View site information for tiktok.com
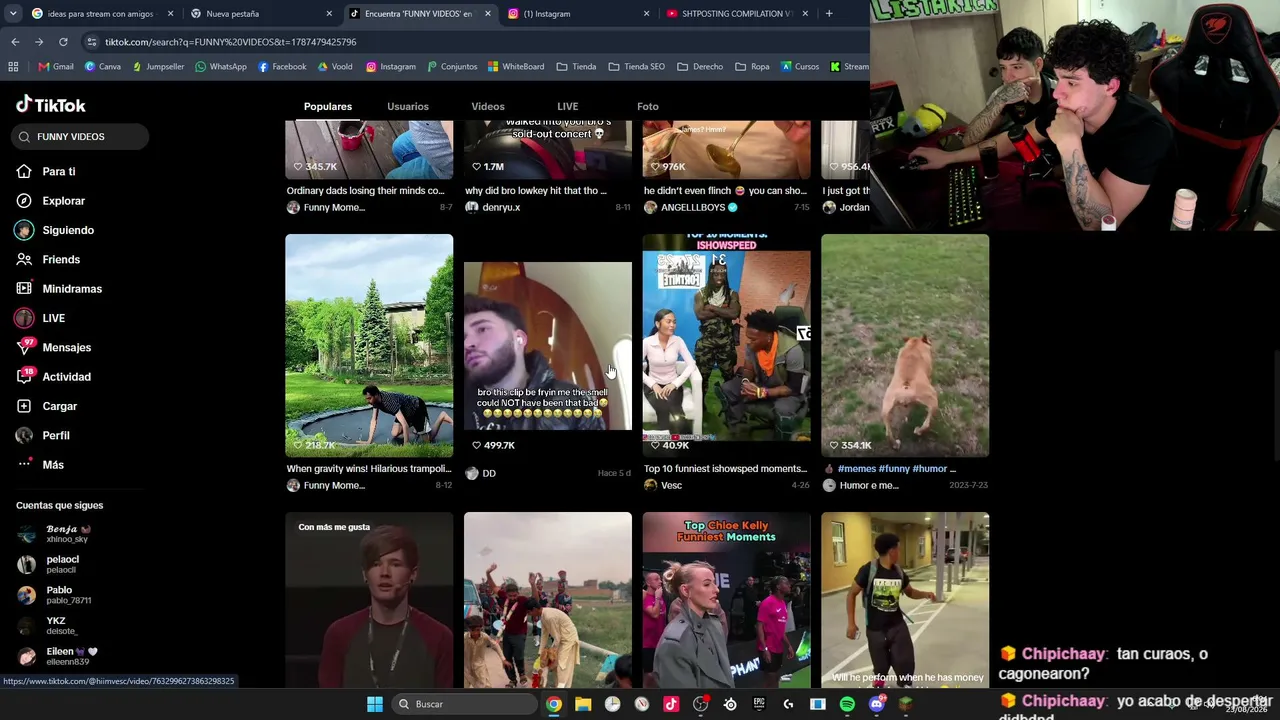1280x720 pixels. [x=92, y=42]
